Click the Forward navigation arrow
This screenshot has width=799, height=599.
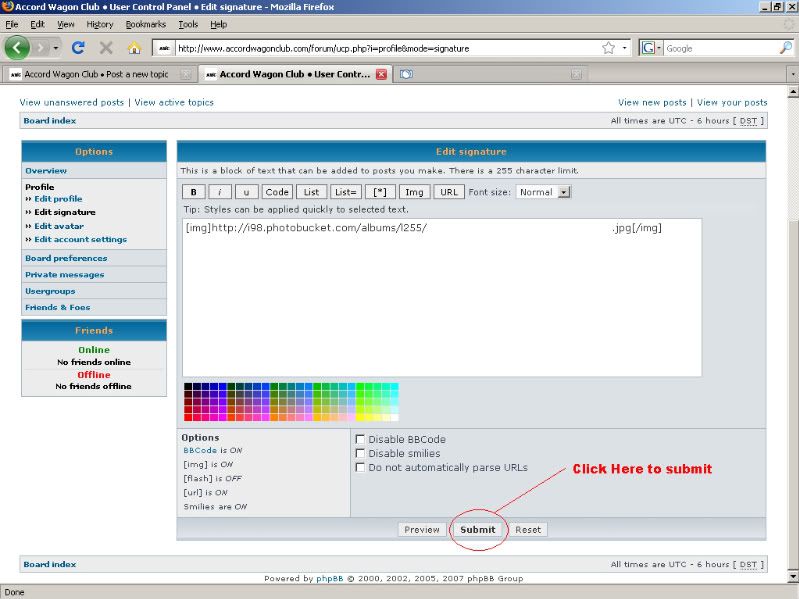click(41, 48)
